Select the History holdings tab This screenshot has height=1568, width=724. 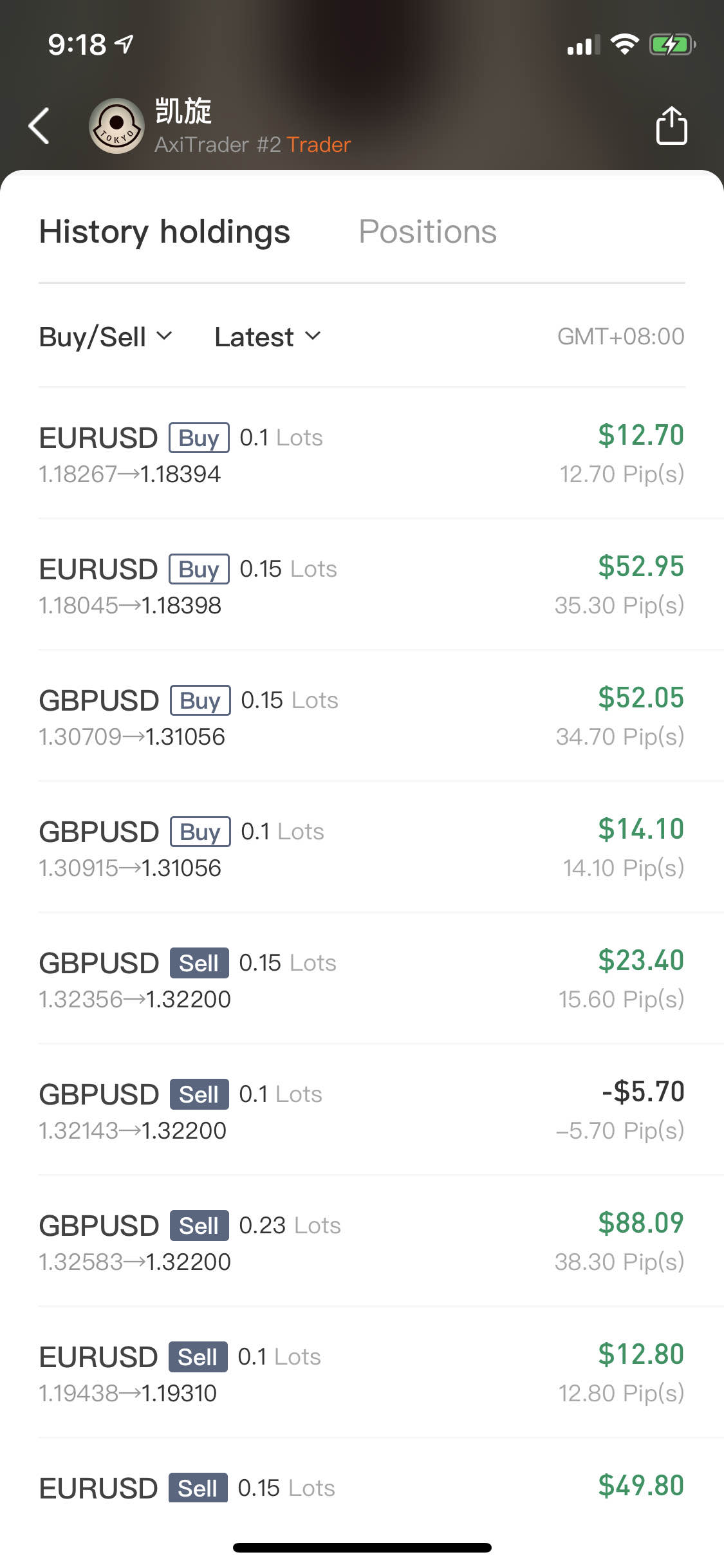point(165,232)
